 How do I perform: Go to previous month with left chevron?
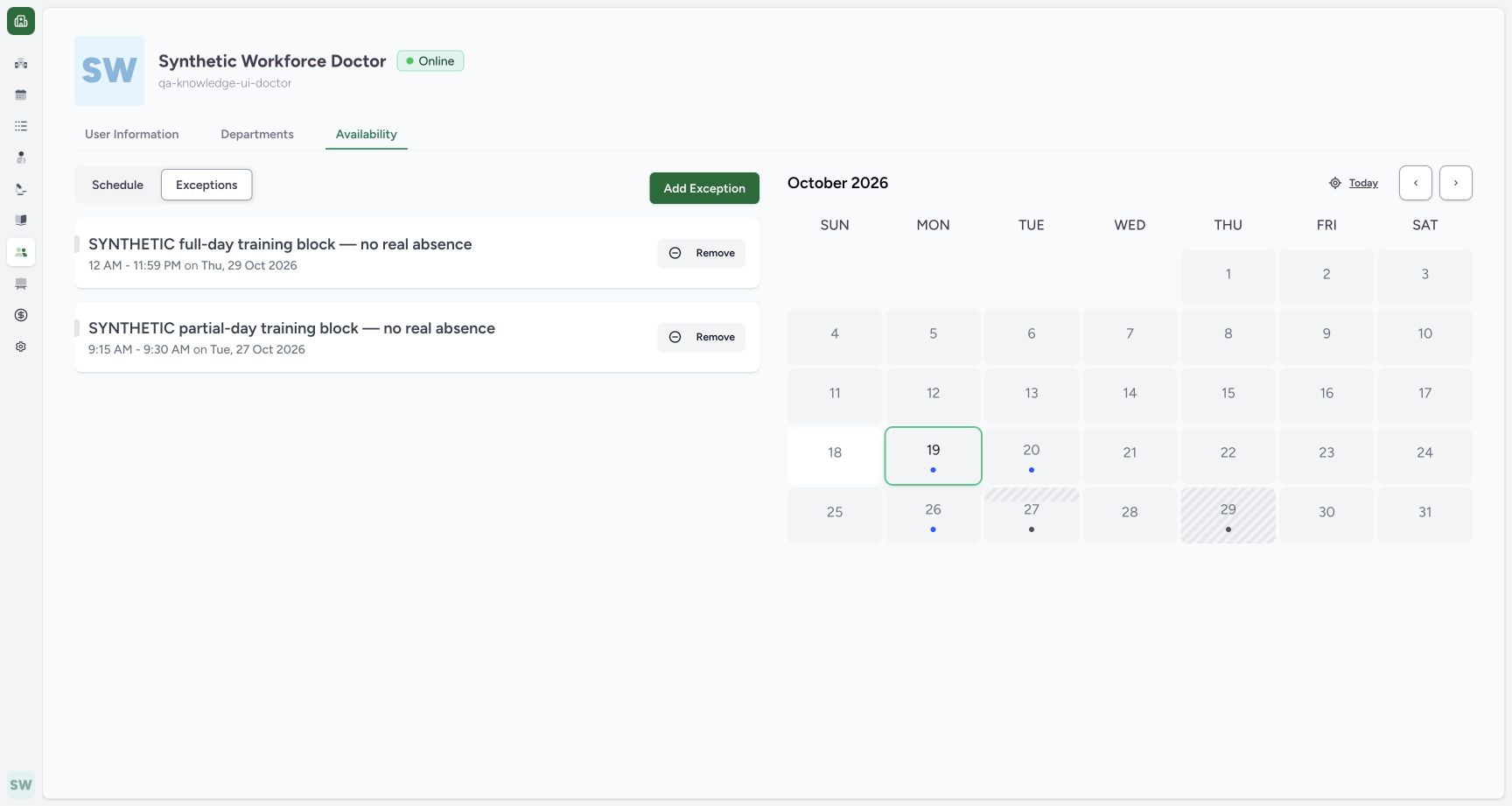[1416, 183]
